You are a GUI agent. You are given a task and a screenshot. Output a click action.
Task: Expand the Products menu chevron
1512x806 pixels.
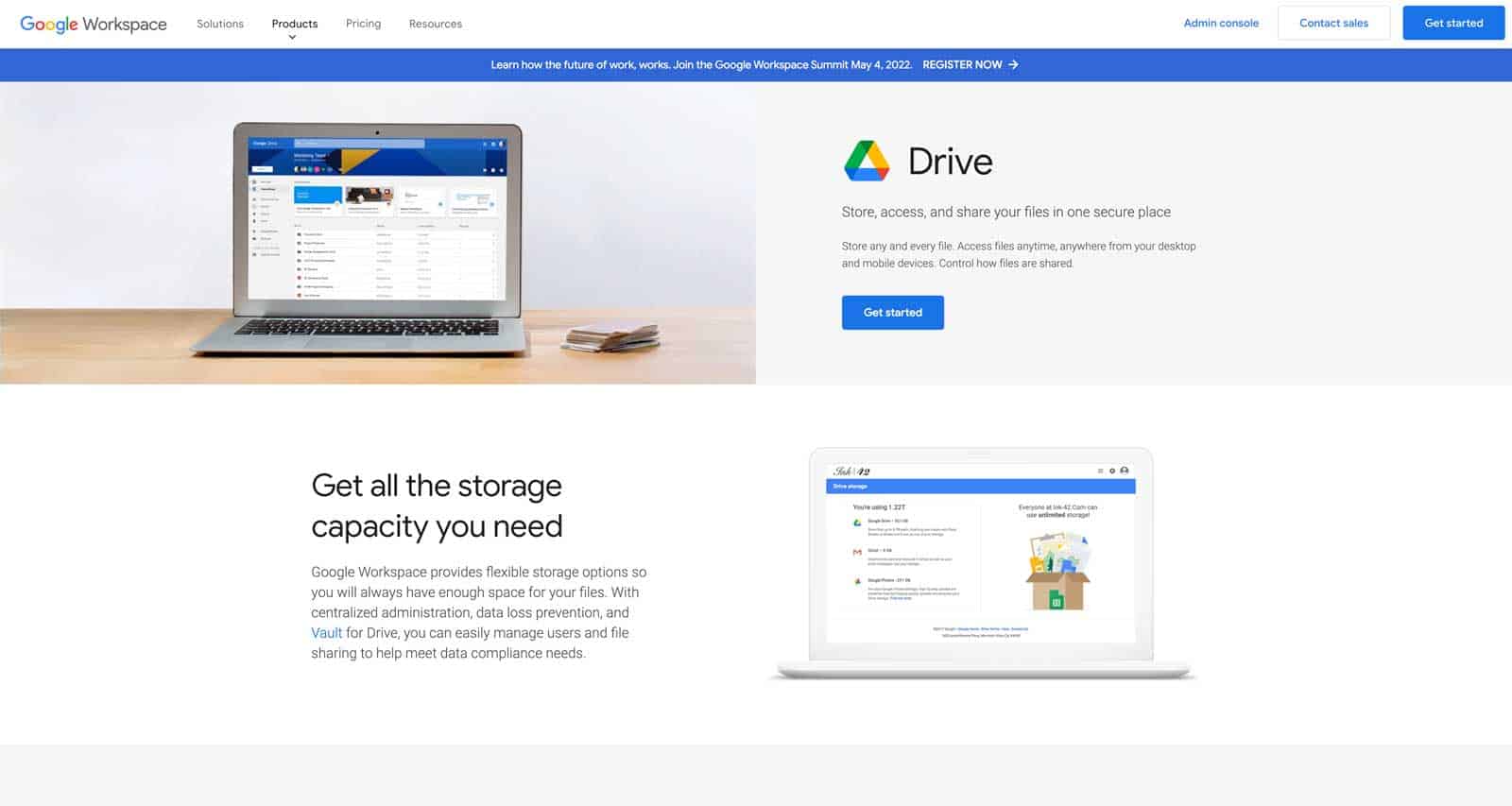(292, 38)
